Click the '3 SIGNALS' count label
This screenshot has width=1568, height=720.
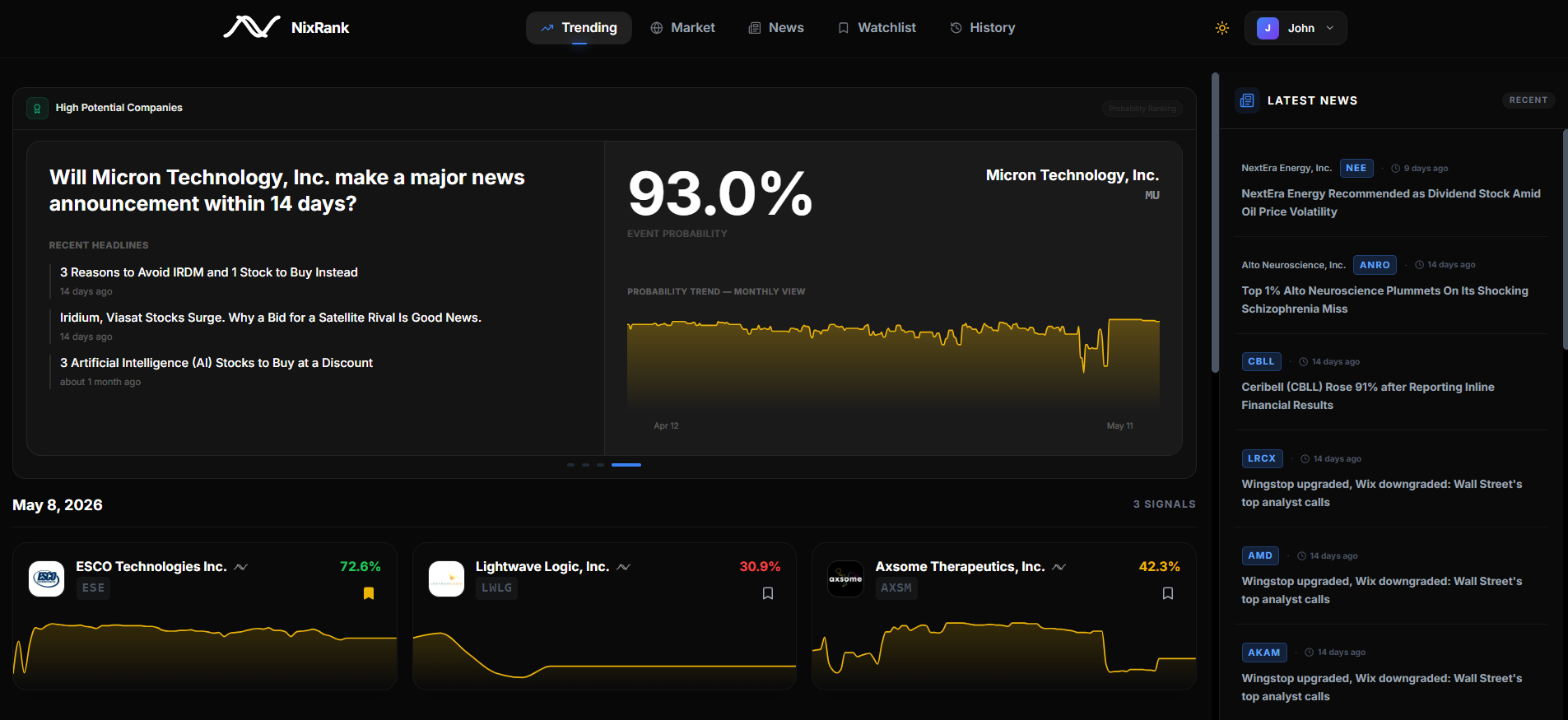coord(1165,504)
